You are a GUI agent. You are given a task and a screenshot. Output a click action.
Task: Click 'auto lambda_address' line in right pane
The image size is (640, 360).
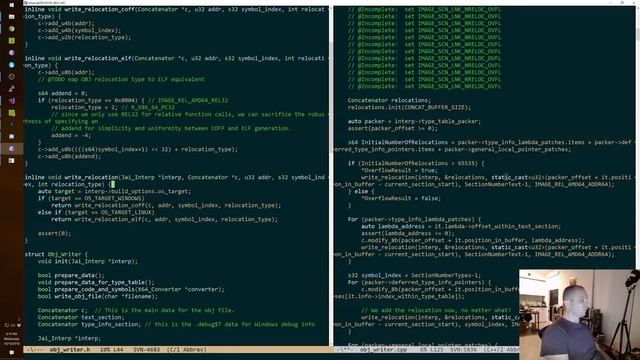tap(461, 226)
